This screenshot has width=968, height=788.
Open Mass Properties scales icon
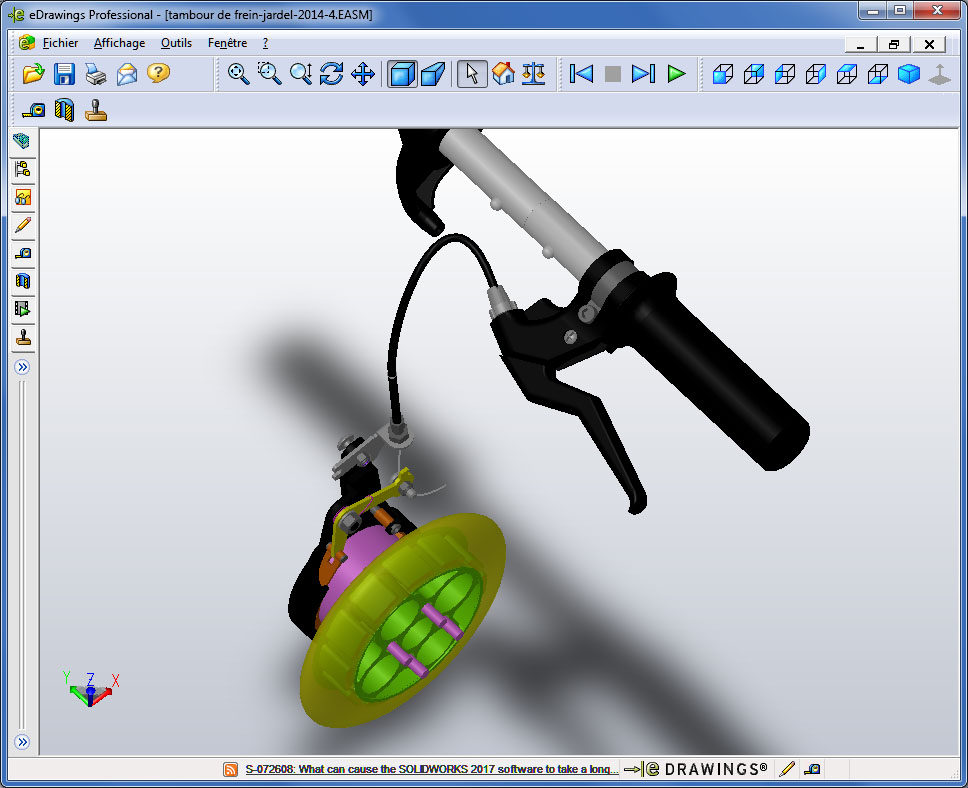point(533,73)
